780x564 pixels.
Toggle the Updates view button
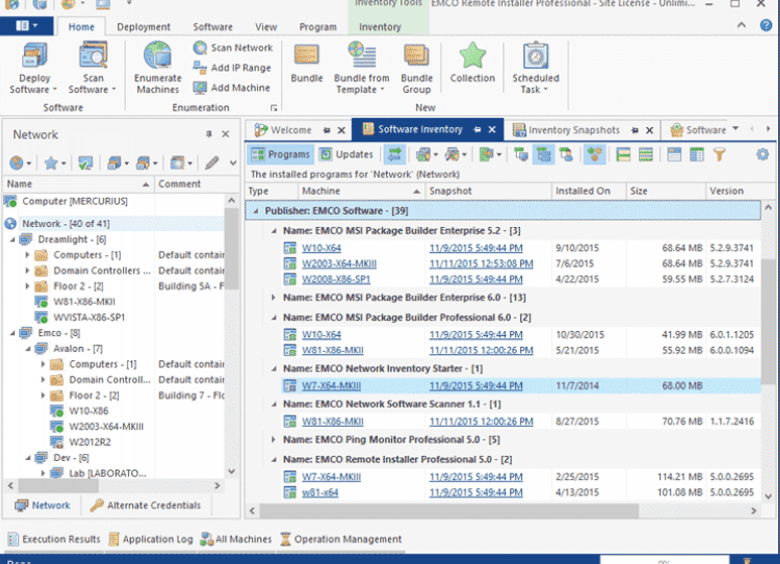[346, 155]
